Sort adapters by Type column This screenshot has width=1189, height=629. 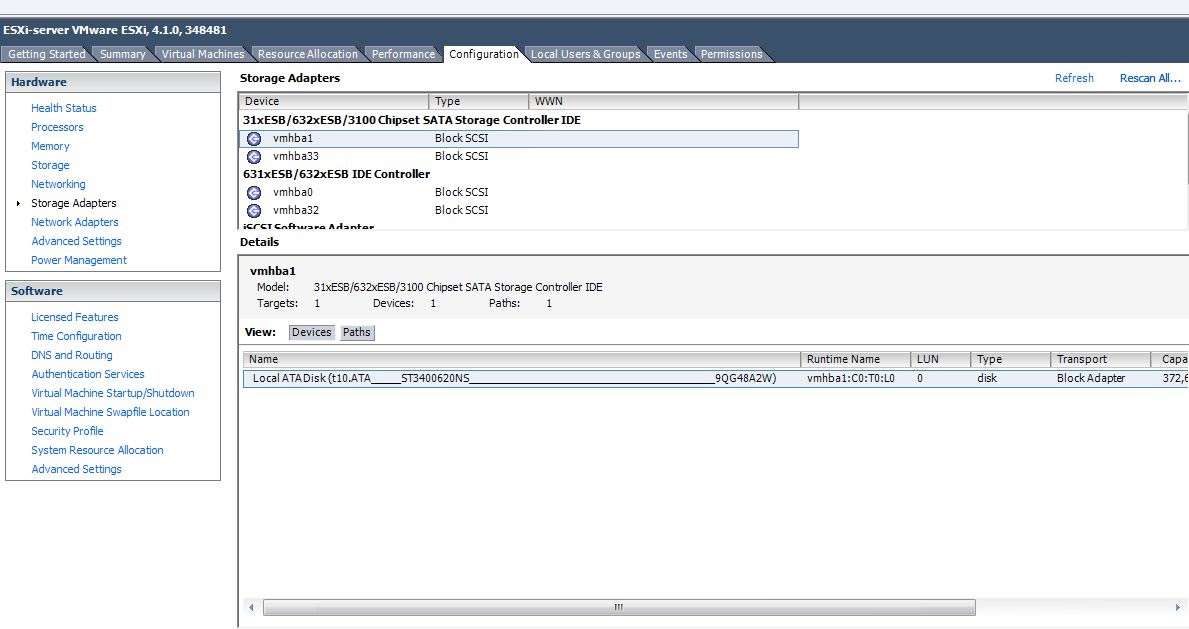click(478, 102)
